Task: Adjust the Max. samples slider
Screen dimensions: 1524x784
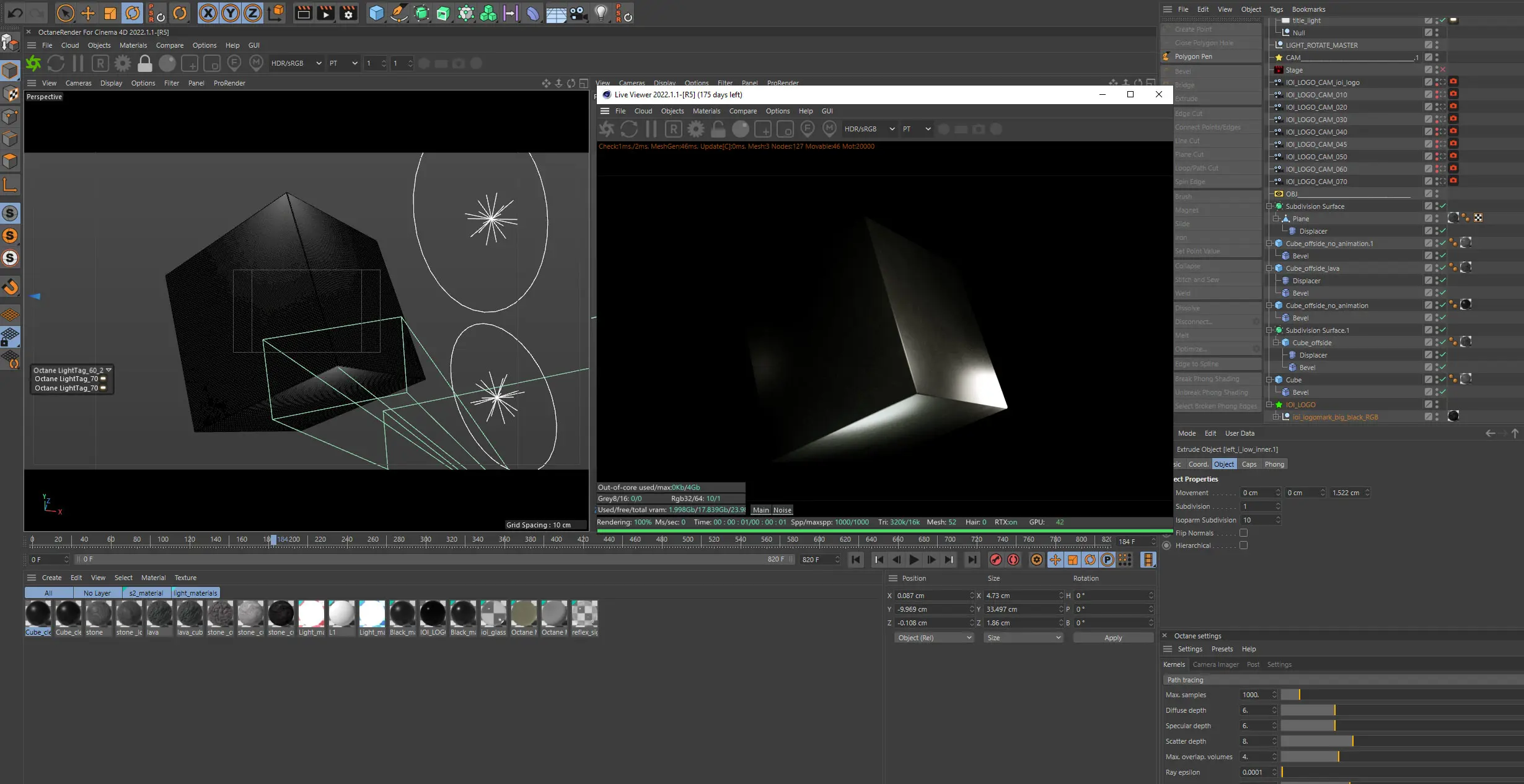Action: pos(1299,695)
